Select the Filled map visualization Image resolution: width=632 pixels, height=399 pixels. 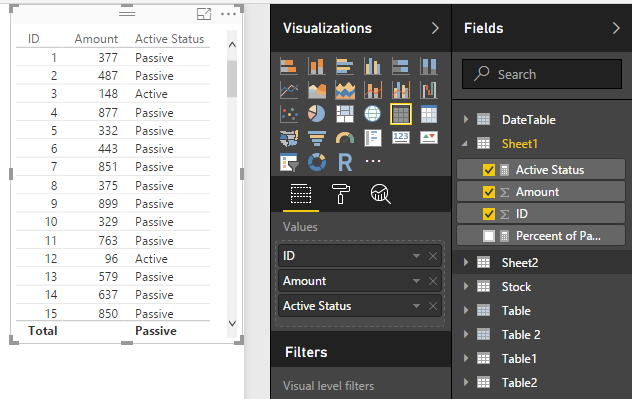coord(289,138)
